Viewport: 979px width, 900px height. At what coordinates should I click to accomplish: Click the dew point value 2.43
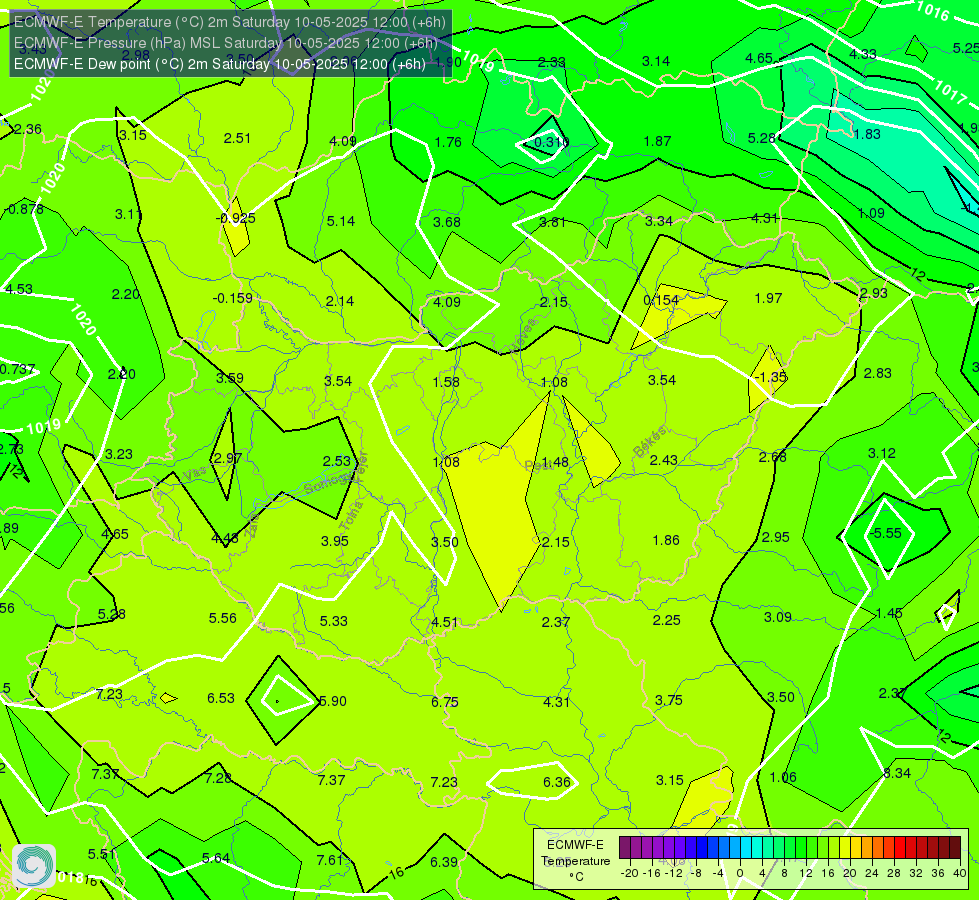664,460
